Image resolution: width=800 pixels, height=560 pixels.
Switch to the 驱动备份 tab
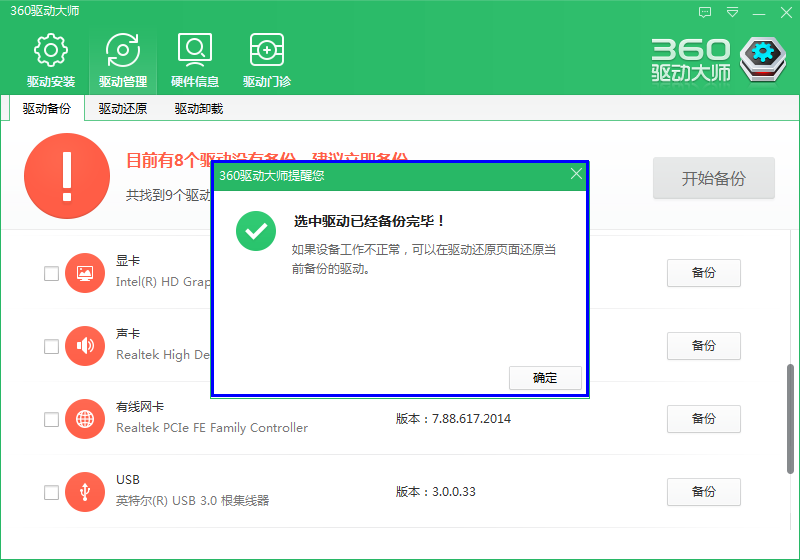click(x=46, y=108)
